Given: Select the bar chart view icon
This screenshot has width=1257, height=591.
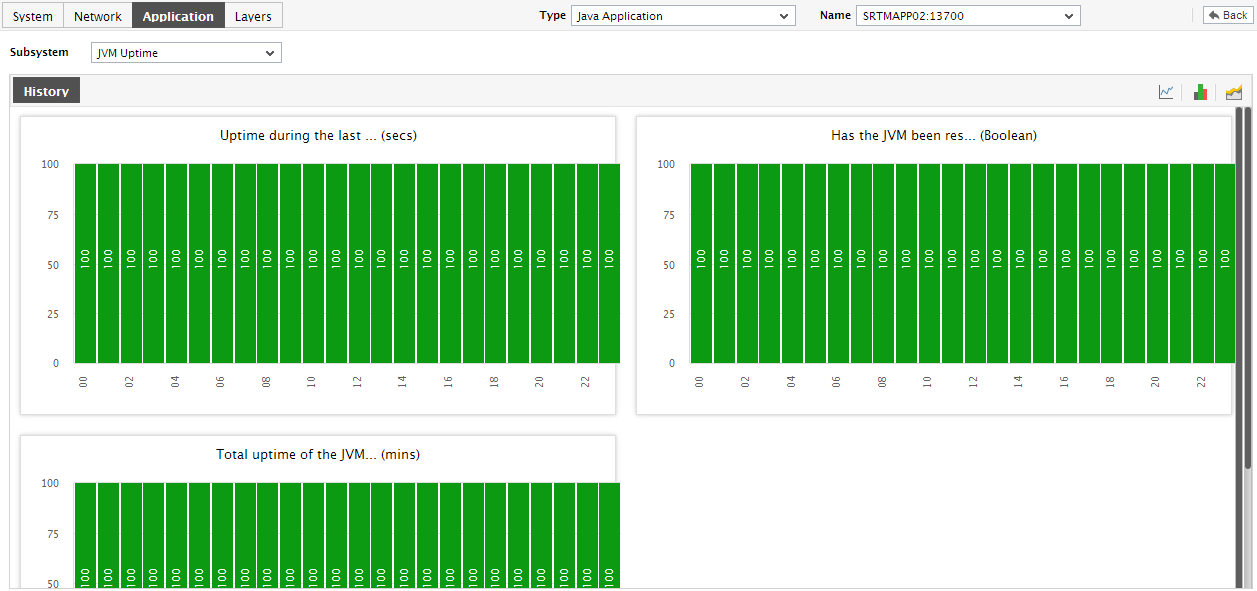Looking at the screenshot, I should (x=1200, y=92).
